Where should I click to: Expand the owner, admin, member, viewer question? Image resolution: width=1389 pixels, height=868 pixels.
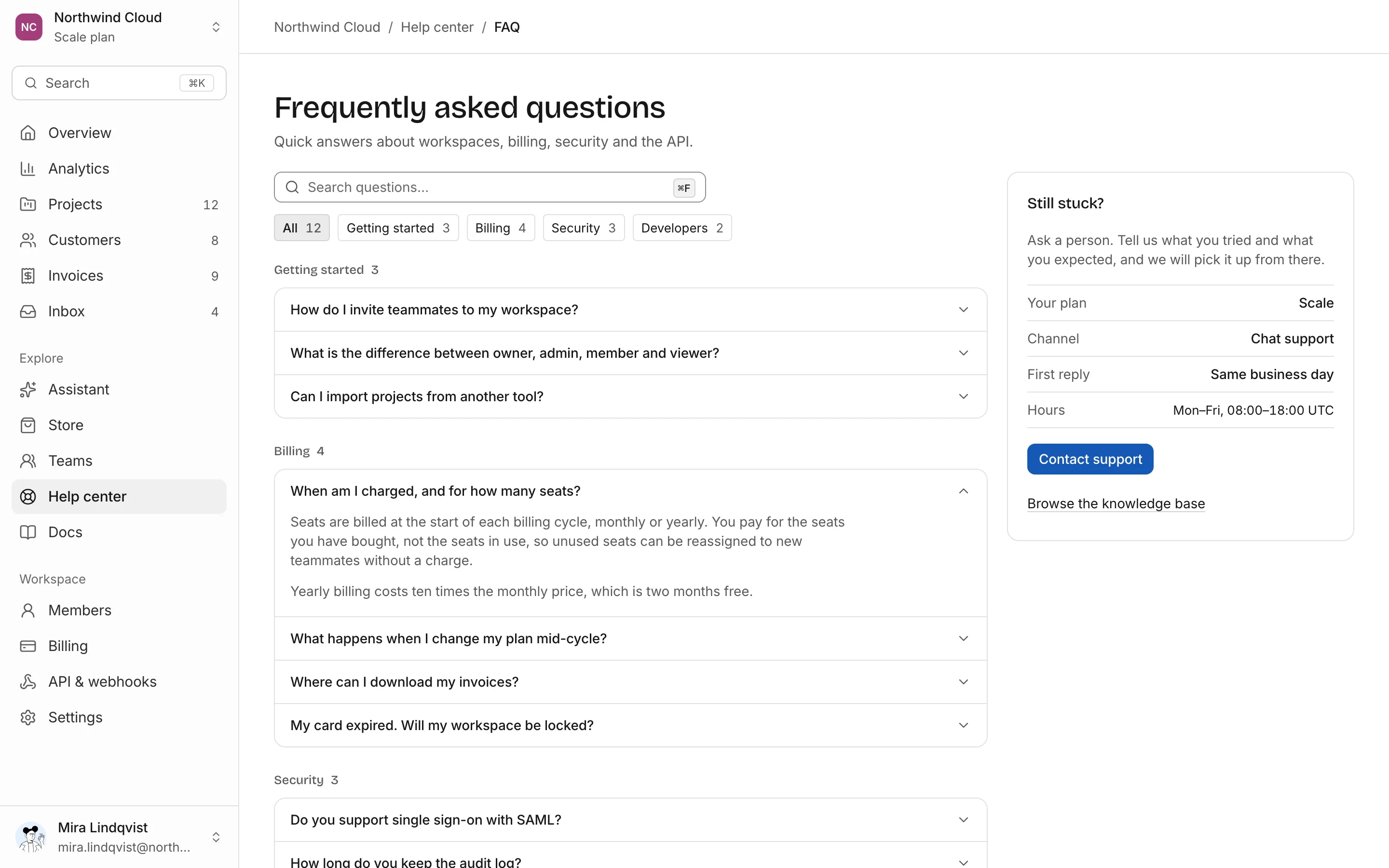pyautogui.click(x=630, y=353)
